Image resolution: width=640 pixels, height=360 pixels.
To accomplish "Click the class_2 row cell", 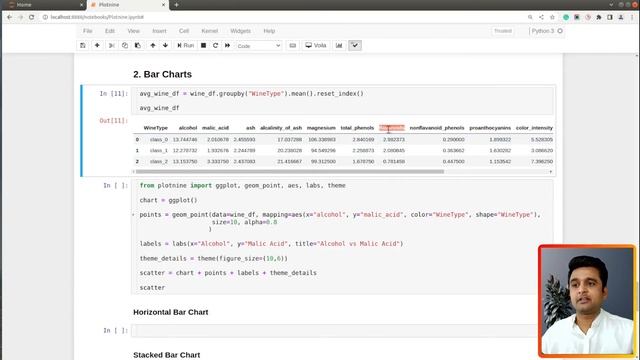I will (x=159, y=162).
